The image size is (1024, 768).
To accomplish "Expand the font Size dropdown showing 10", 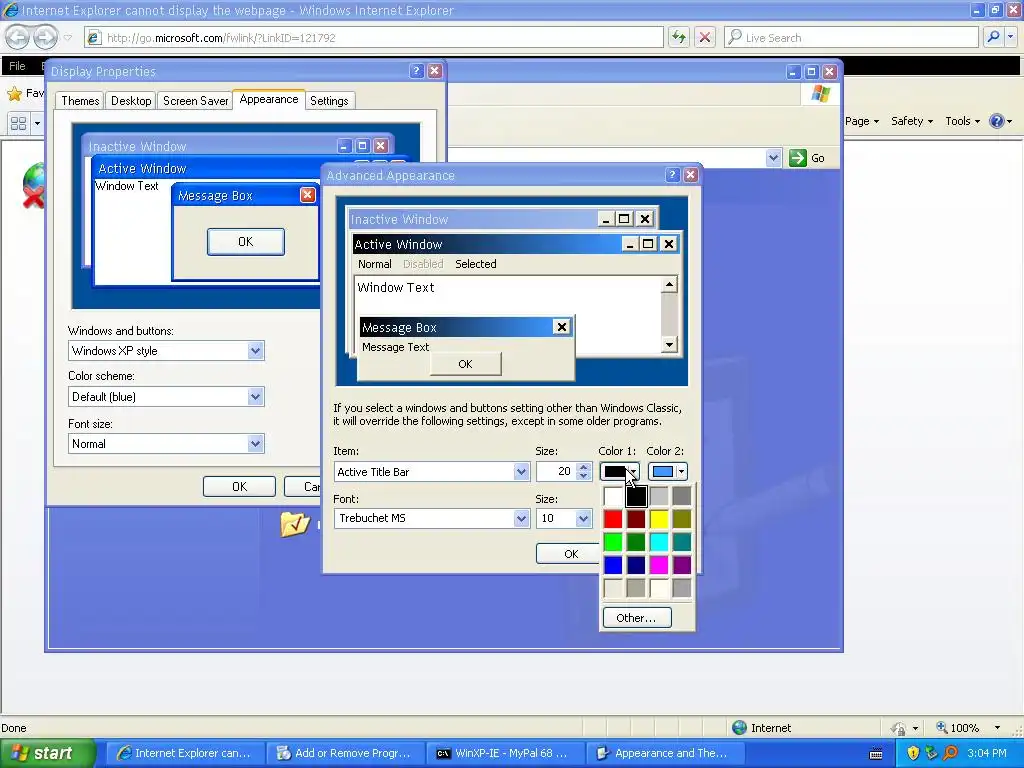I will [x=583, y=518].
